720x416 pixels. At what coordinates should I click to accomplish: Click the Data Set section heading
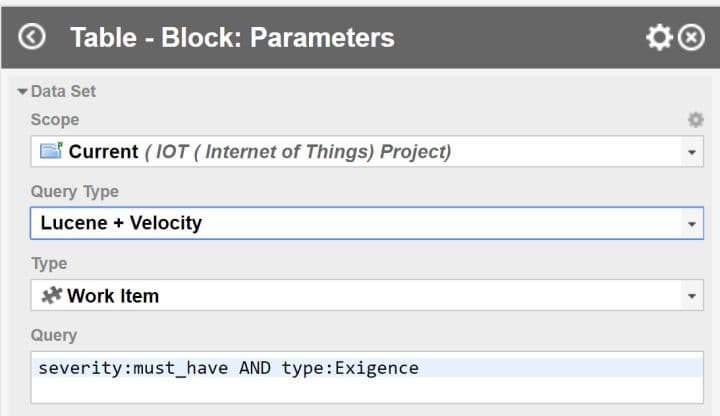[x=63, y=91]
